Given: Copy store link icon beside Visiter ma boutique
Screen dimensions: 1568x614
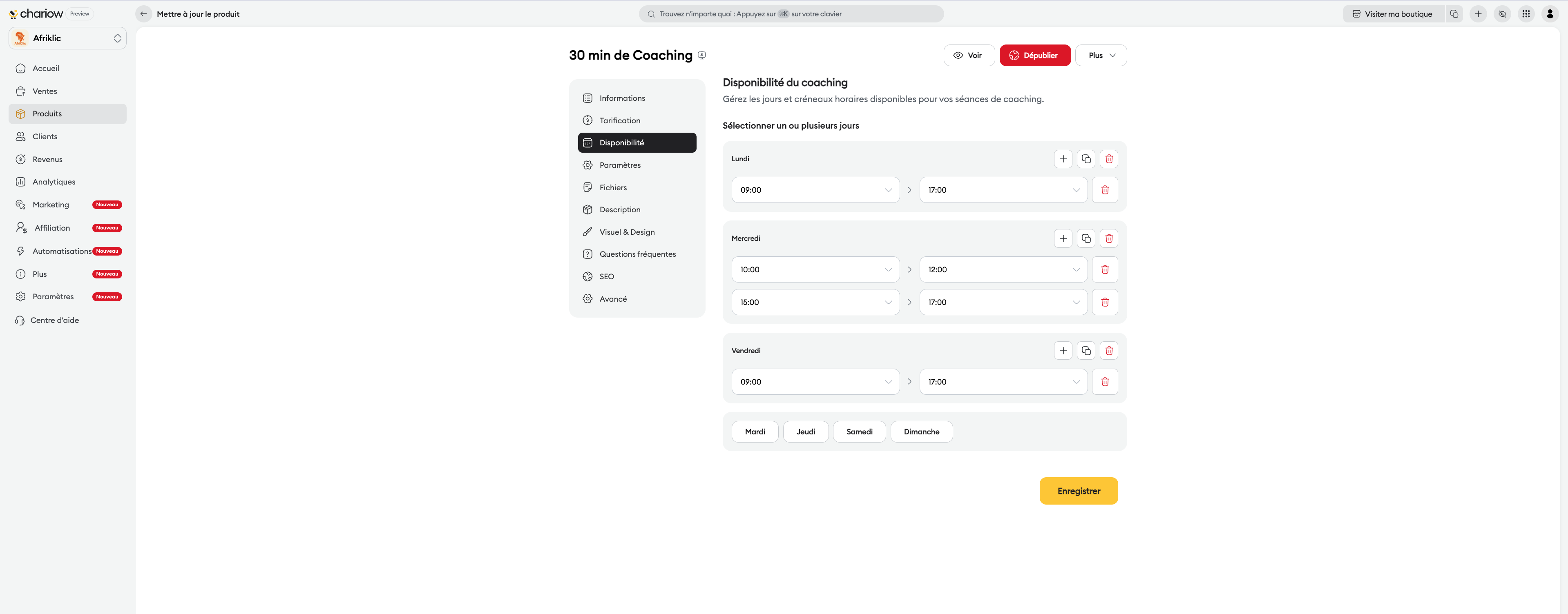Looking at the screenshot, I should point(1454,14).
